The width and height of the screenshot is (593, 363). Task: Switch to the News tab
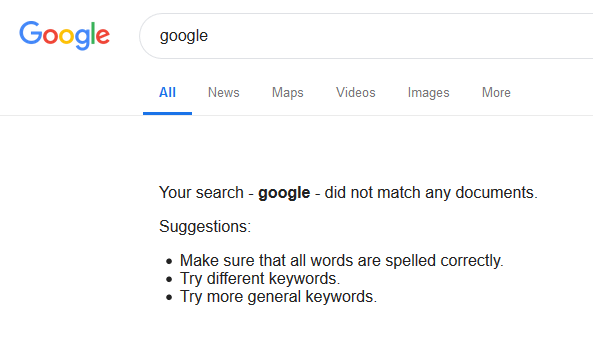click(x=224, y=92)
